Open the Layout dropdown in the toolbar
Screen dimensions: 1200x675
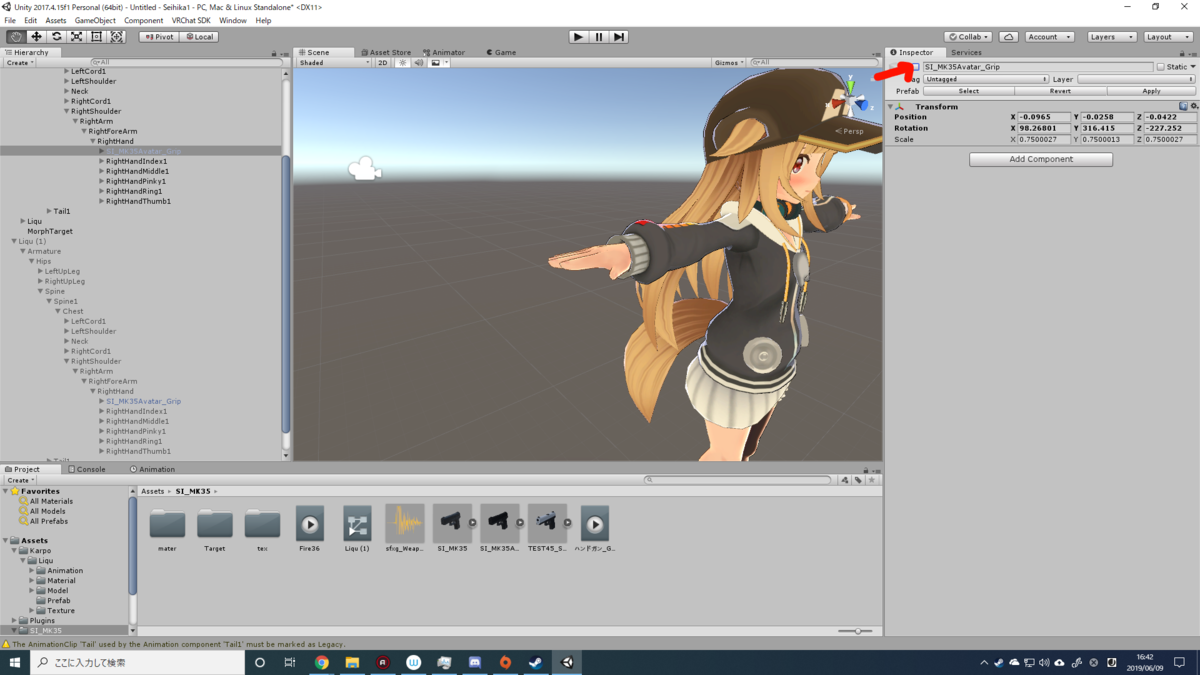pyautogui.click(x=1168, y=37)
